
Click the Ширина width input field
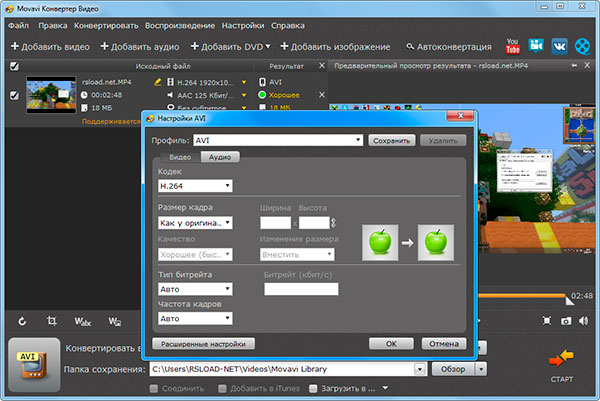276,223
